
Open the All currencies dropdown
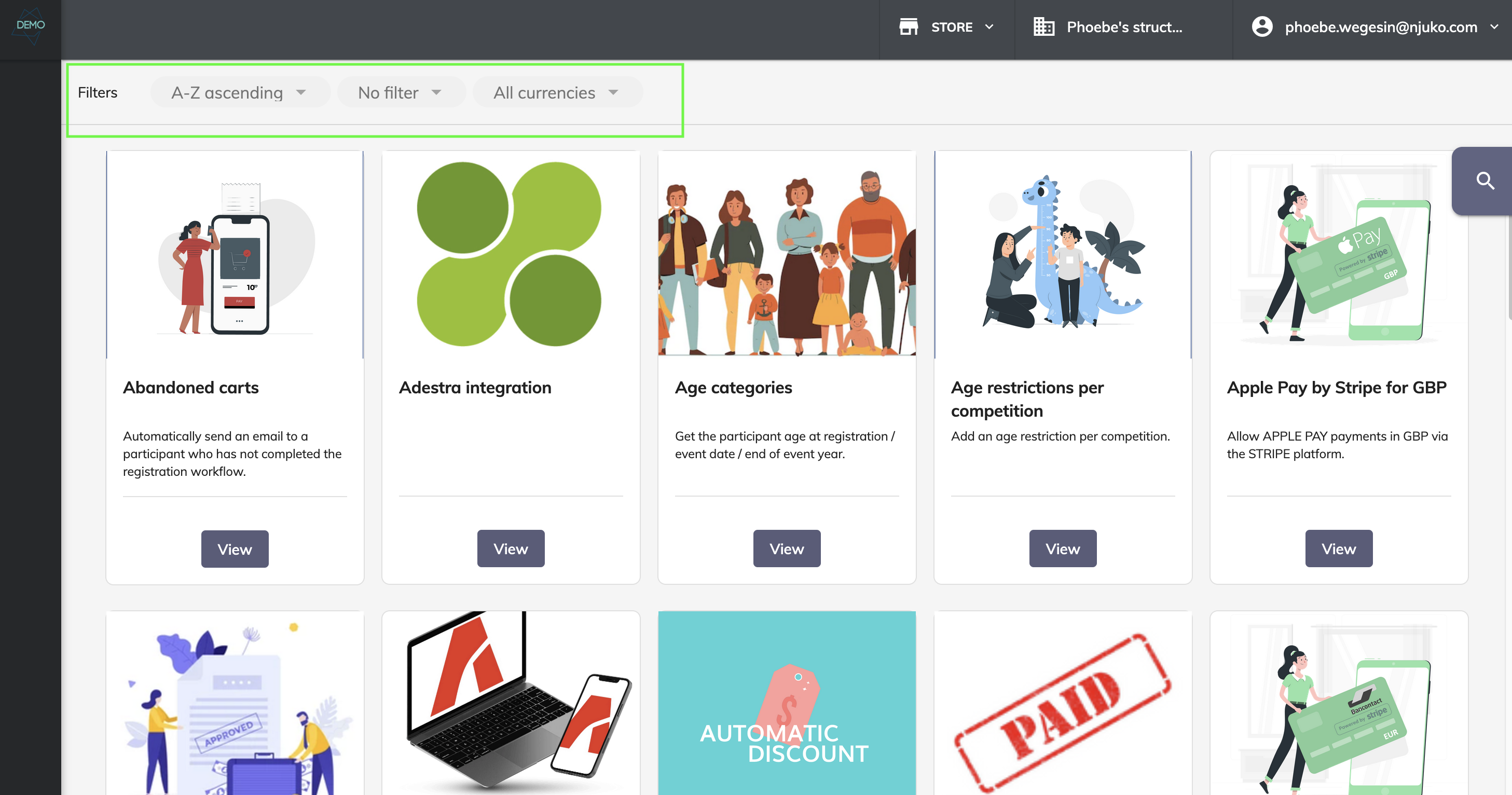coord(557,93)
